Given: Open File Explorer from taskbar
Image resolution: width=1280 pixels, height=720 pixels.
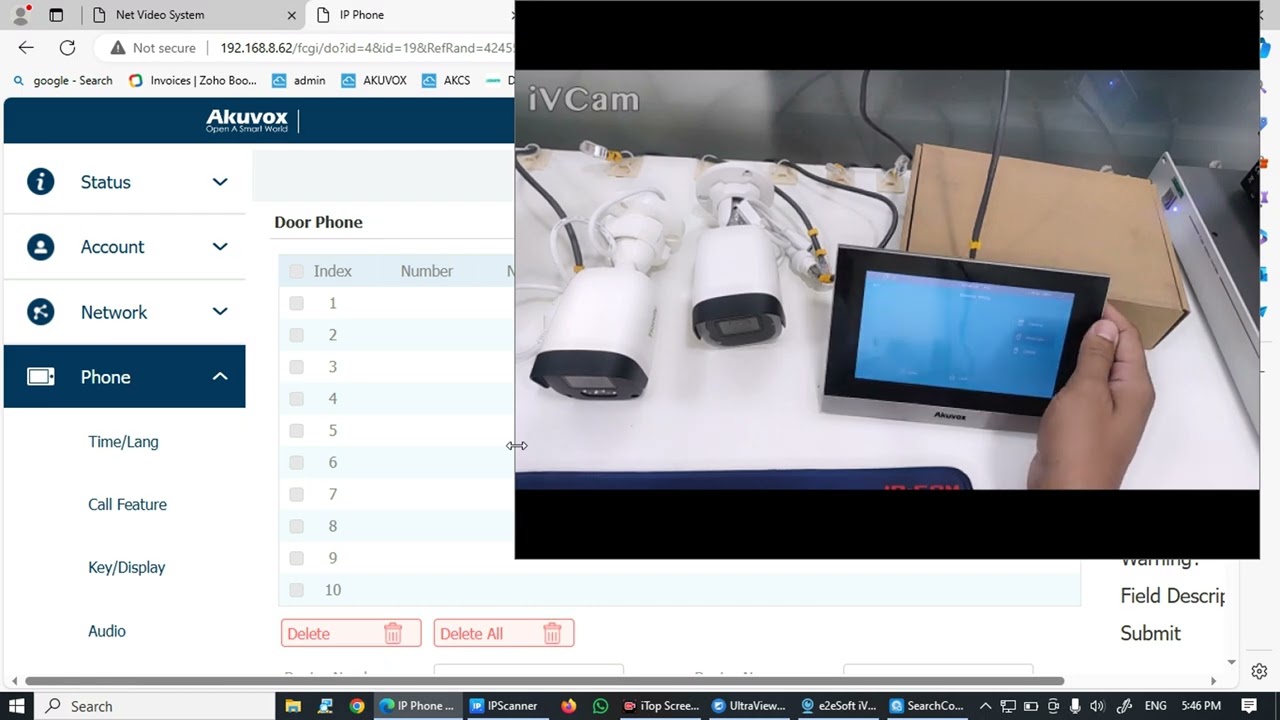Looking at the screenshot, I should click(x=295, y=706).
